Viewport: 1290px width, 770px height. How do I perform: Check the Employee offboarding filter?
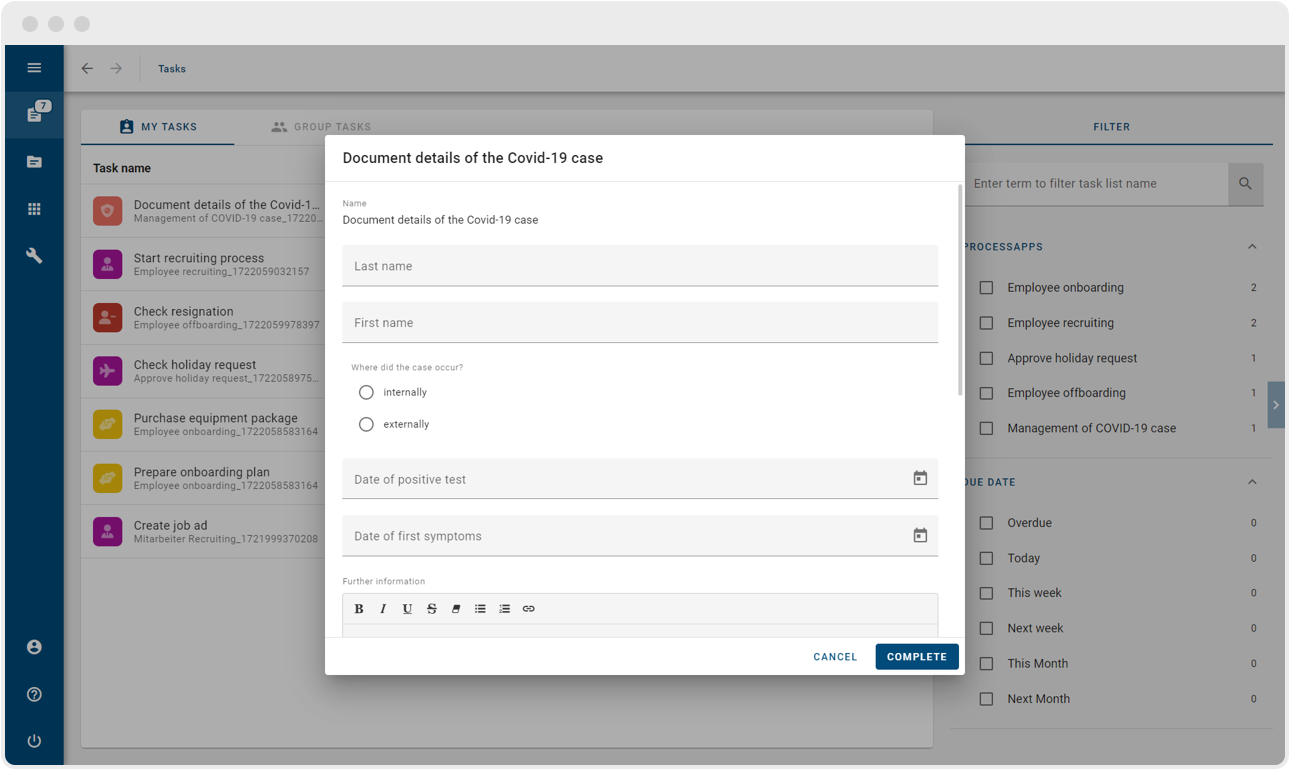point(986,393)
